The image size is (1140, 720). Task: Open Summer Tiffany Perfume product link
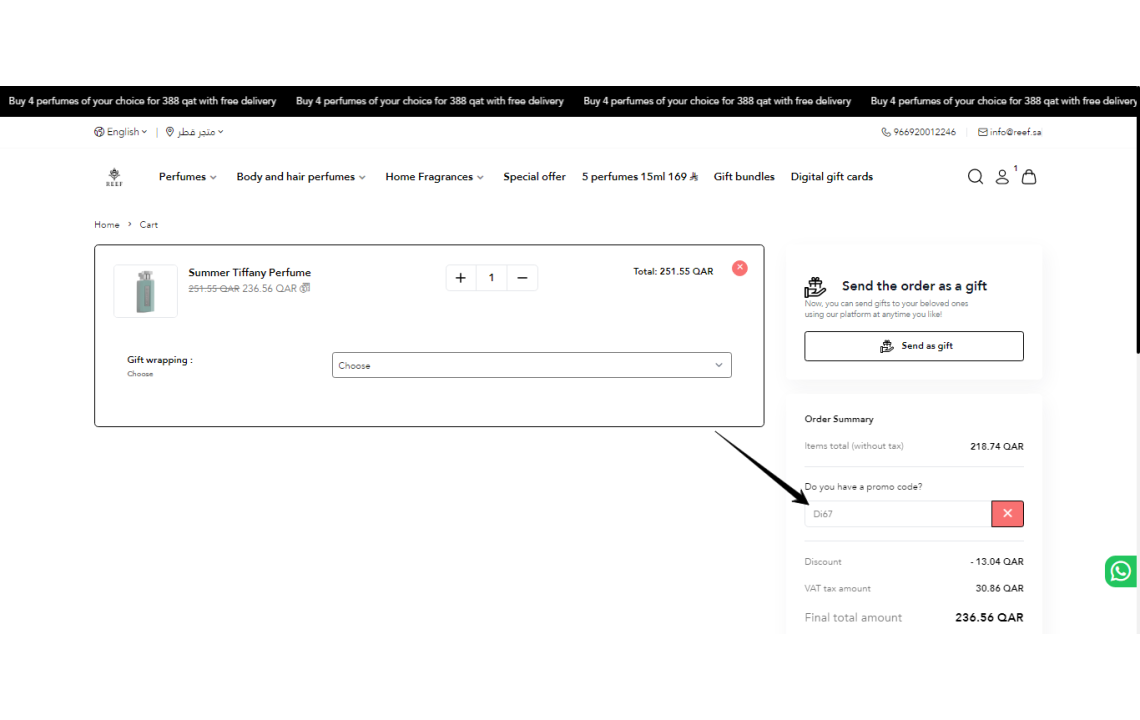click(x=249, y=272)
